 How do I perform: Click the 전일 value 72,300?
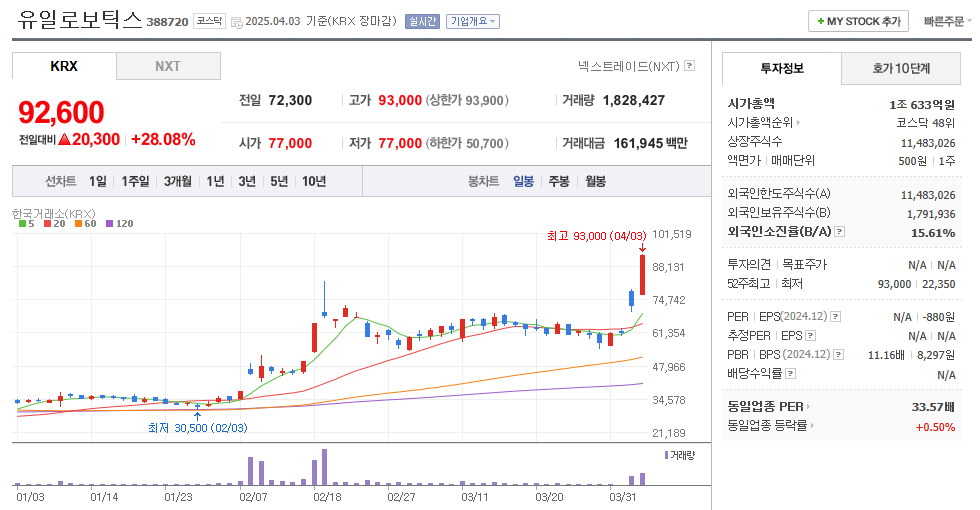290,101
